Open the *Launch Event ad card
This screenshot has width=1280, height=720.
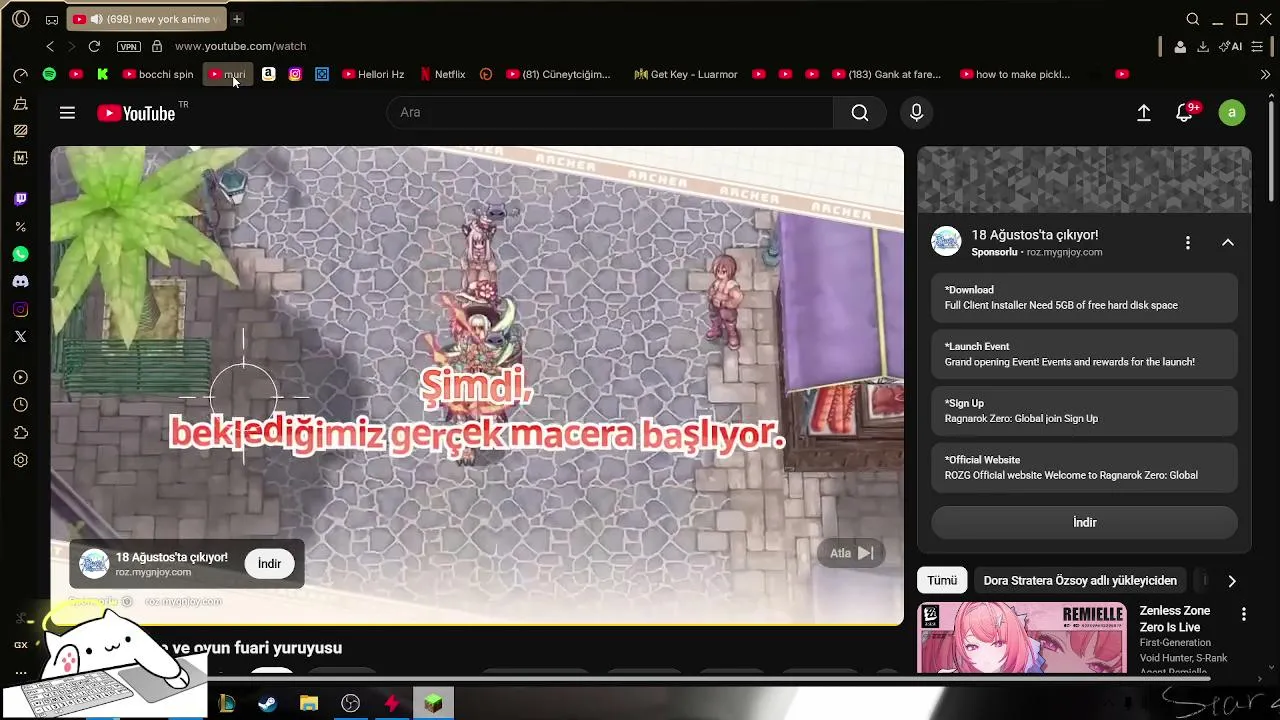coord(1084,354)
